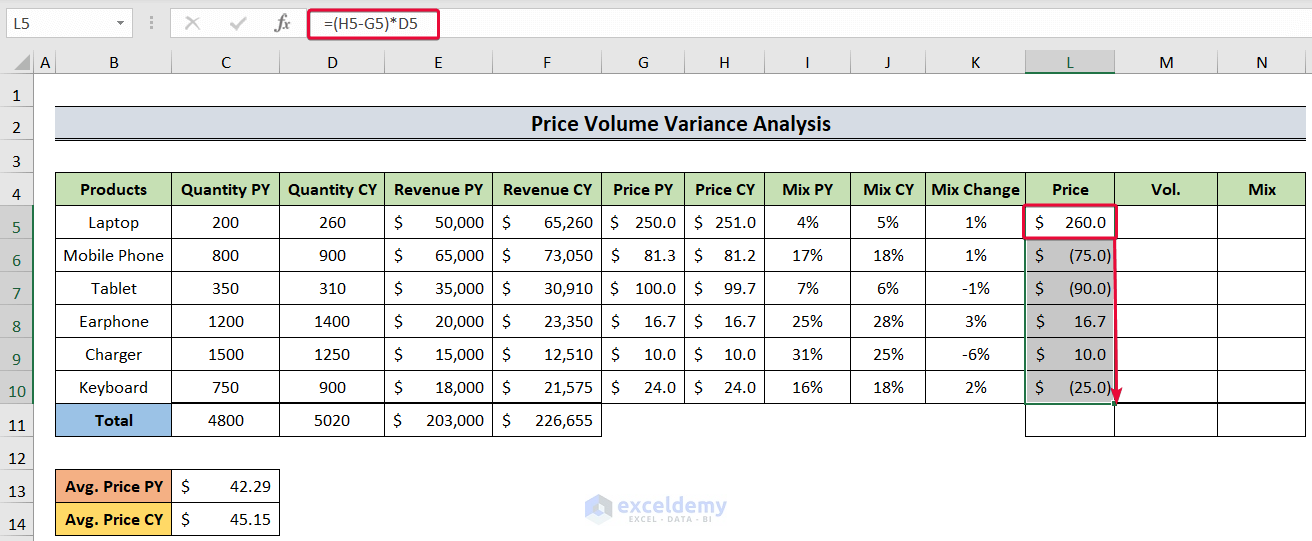Click the formula bar input field
1312x541 pixels.
point(800,23)
